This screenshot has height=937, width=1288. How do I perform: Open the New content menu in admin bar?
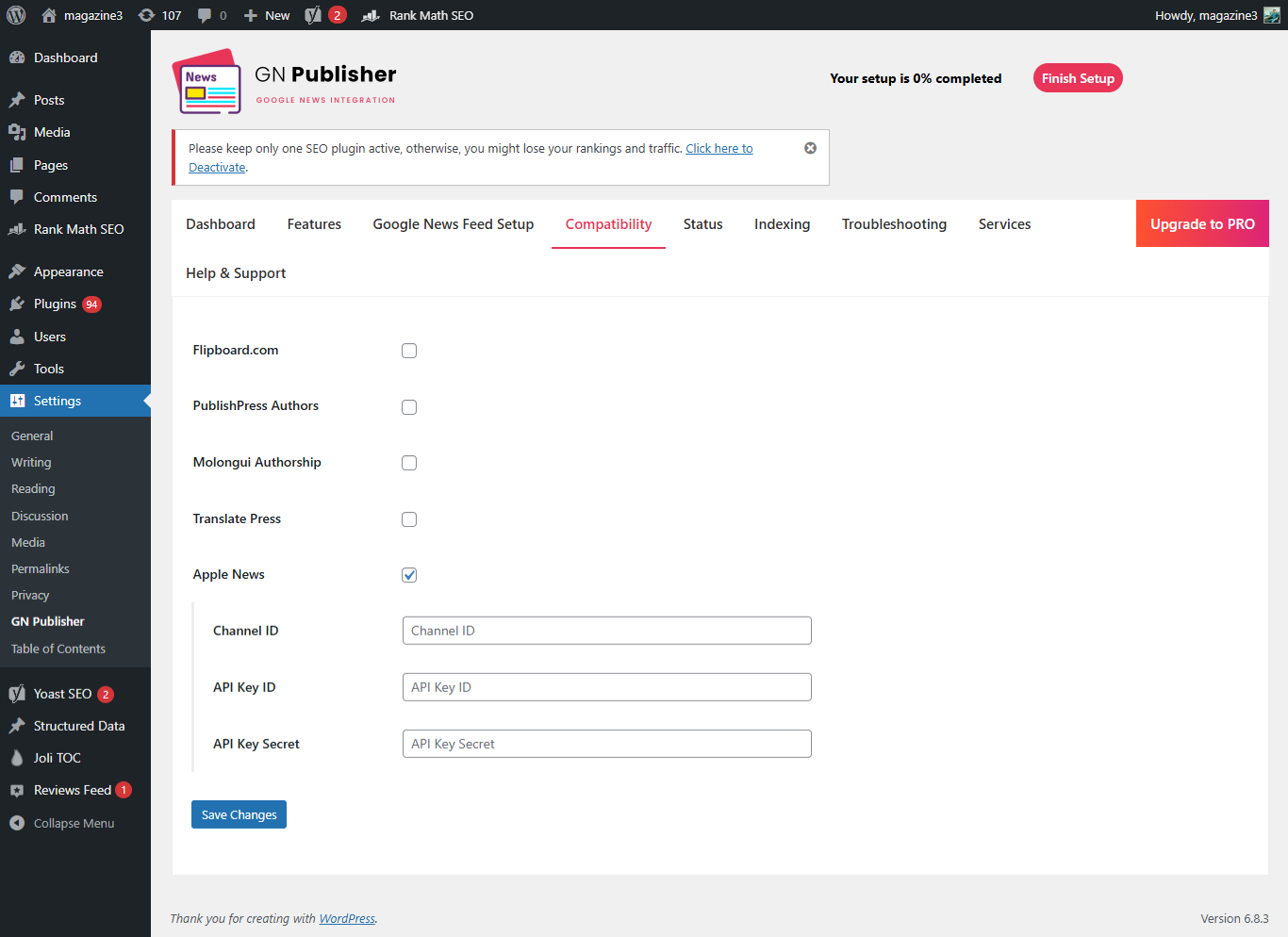coord(267,15)
